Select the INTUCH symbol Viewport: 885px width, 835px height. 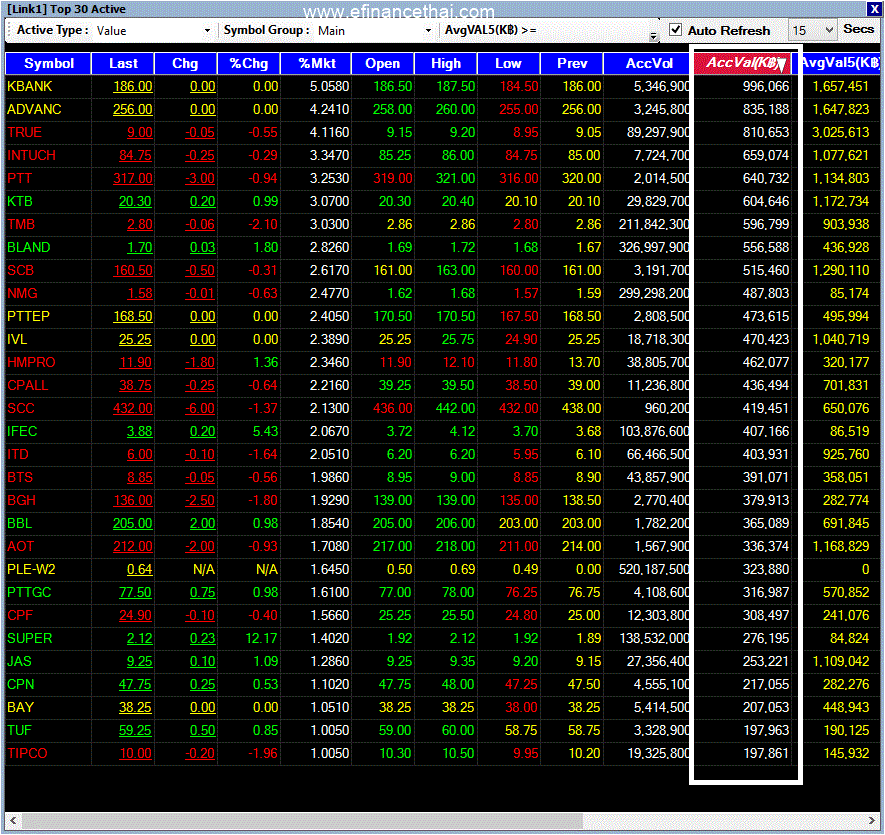pos(31,155)
